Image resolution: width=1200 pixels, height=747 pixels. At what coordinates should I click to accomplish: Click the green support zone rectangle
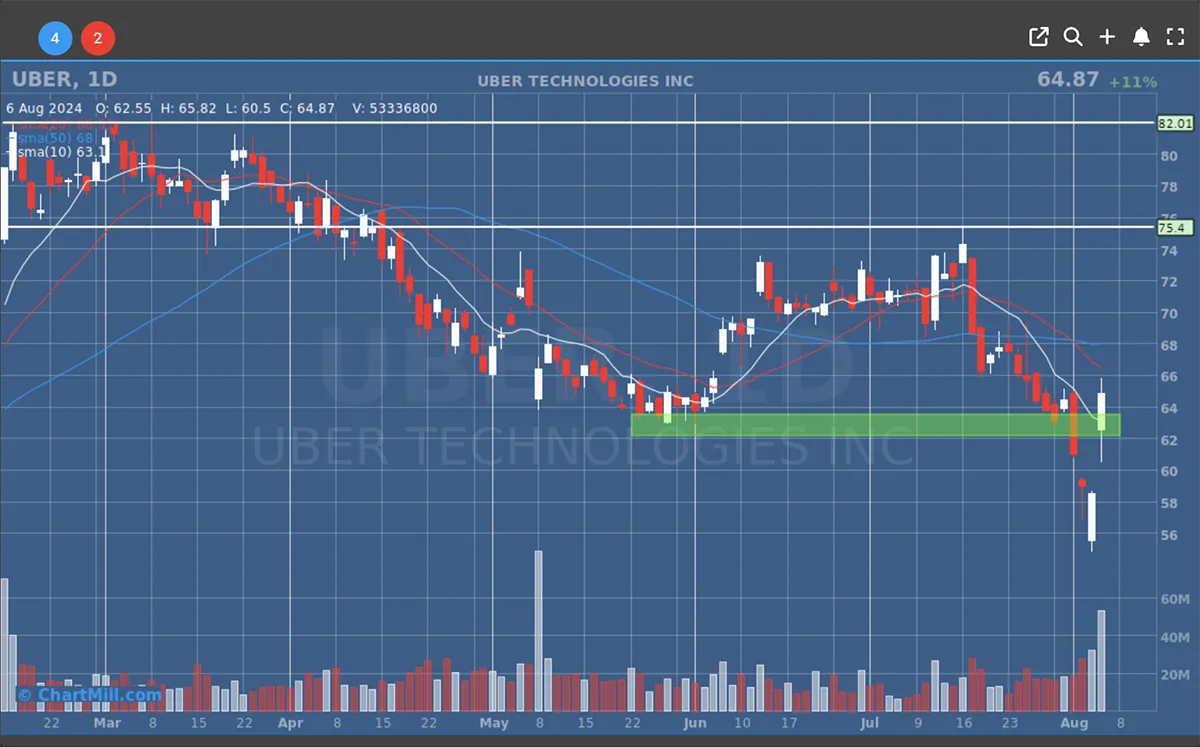(875, 425)
